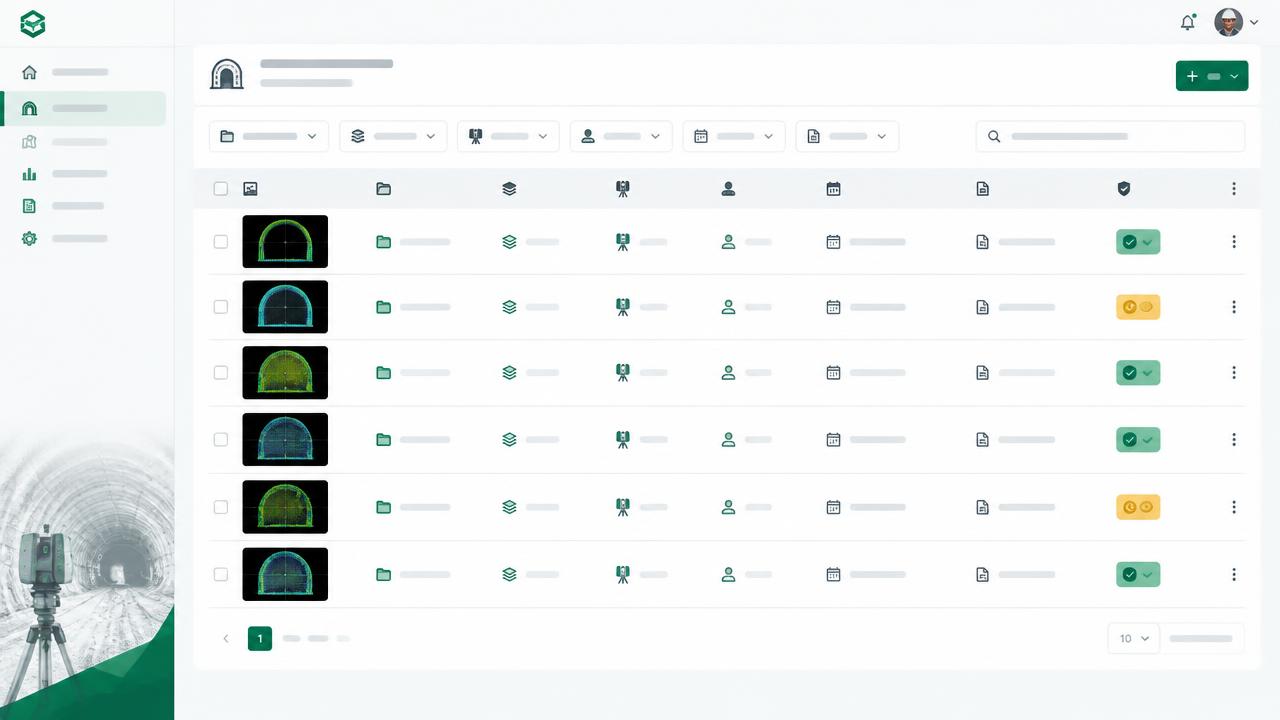Image resolution: width=1280 pixels, height=720 pixels.
Task: Open the notifications bell
Action: pyautogui.click(x=1188, y=22)
